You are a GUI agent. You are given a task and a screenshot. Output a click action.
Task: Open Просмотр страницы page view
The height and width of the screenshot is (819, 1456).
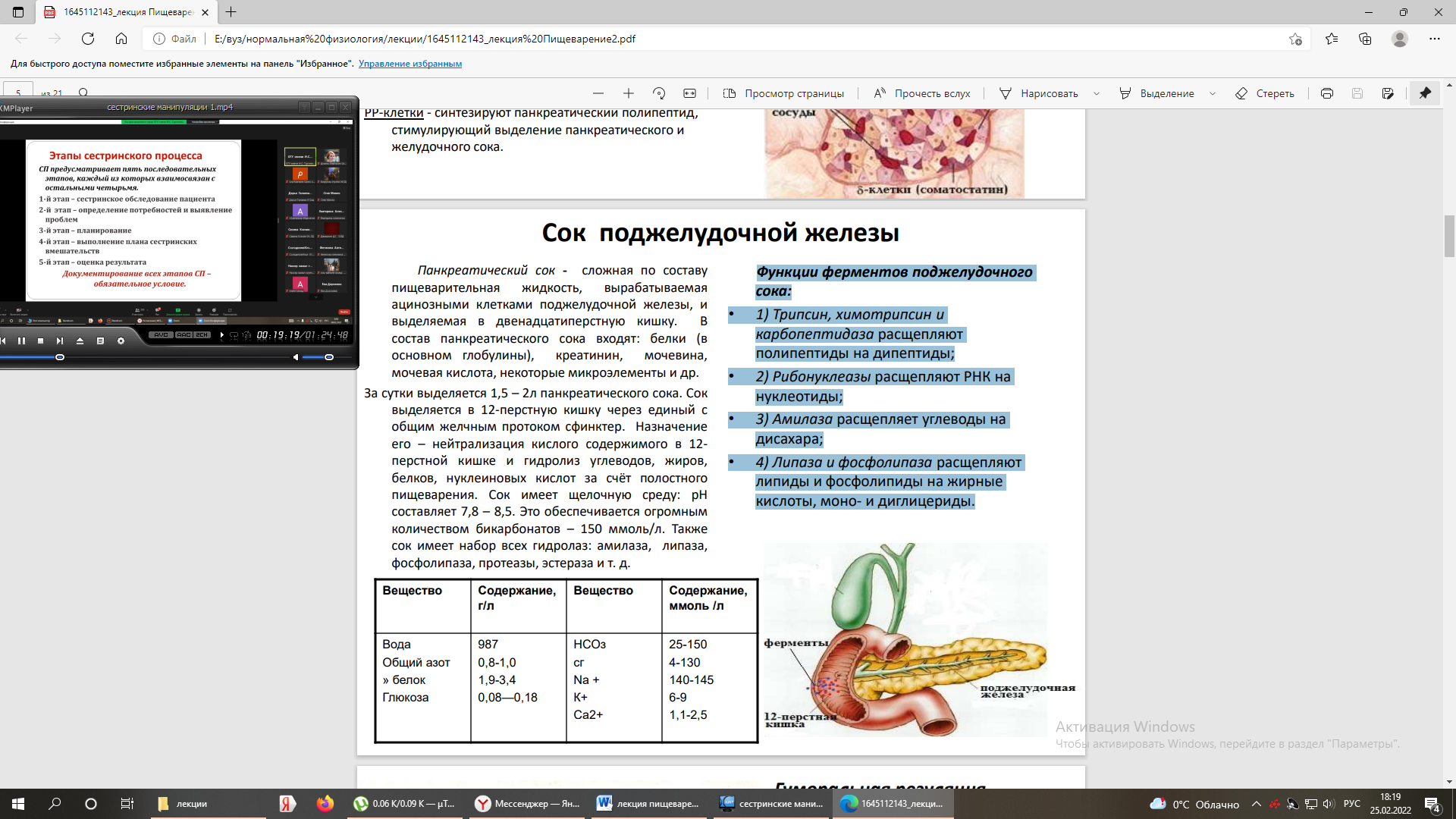click(783, 93)
